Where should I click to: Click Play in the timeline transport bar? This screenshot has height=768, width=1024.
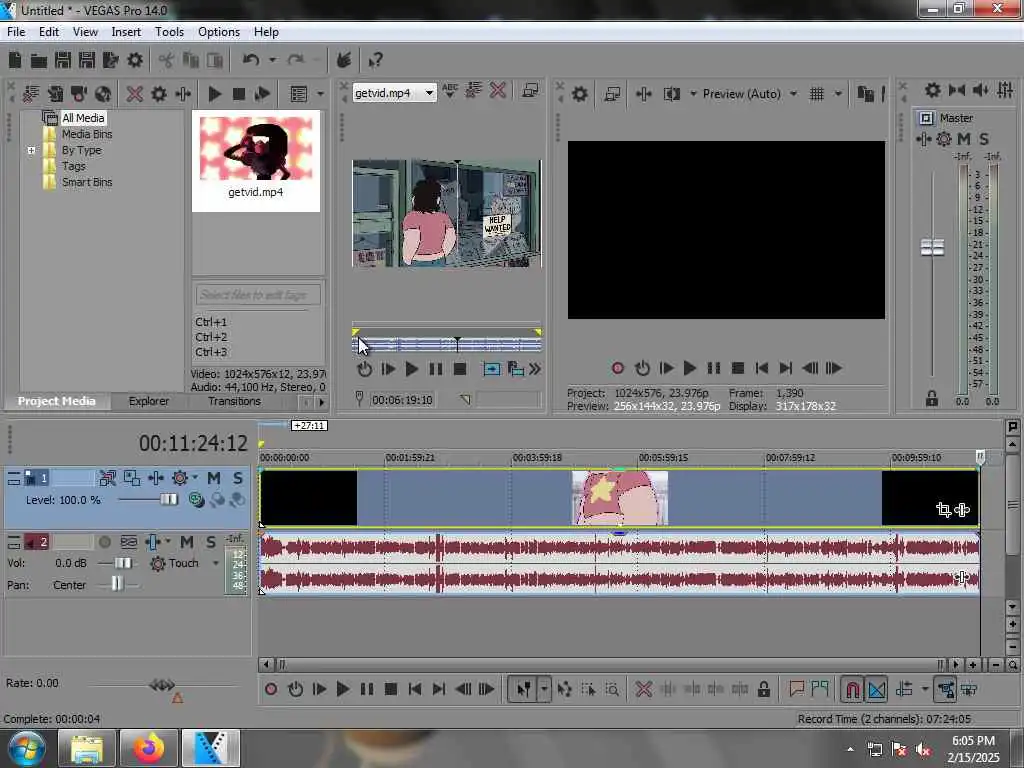[x=342, y=689]
